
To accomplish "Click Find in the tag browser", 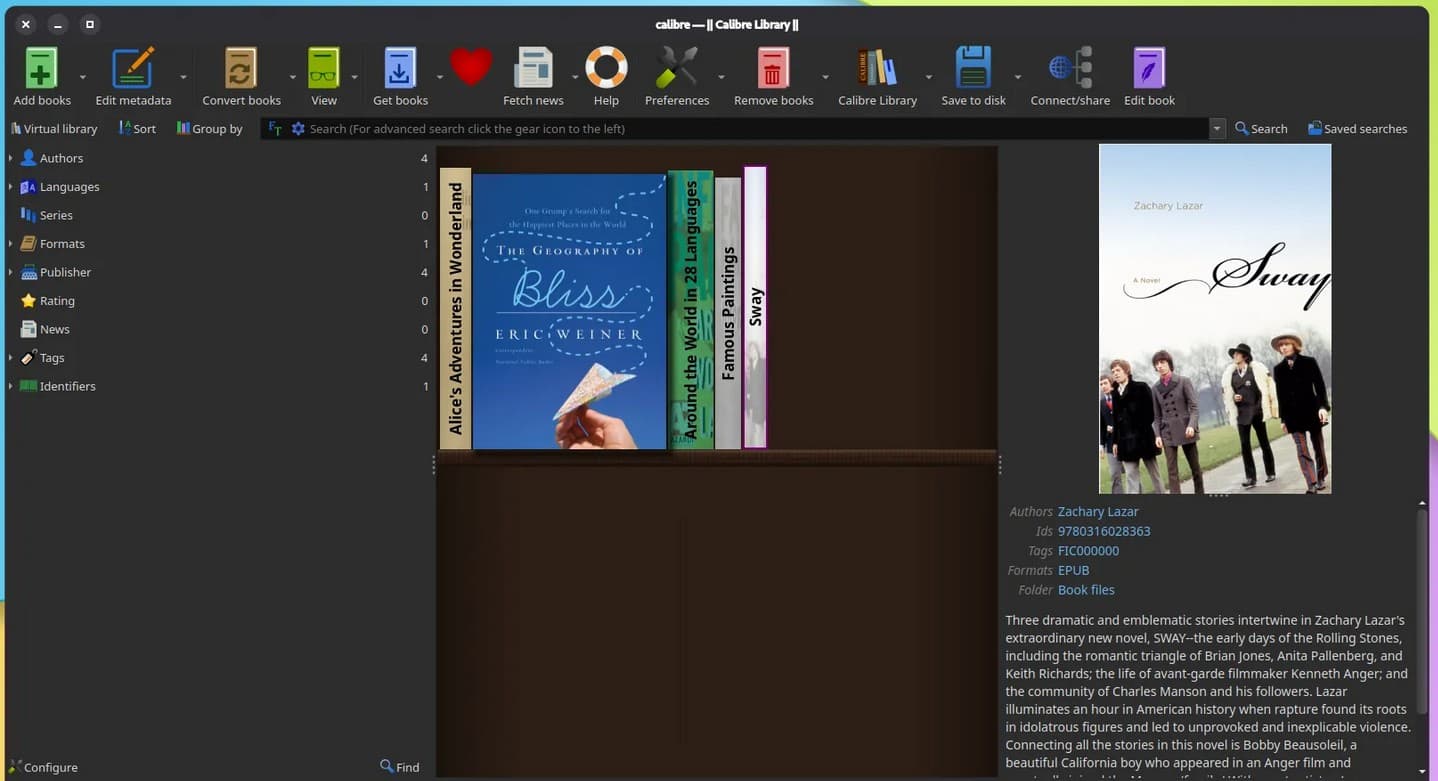I will tap(400, 767).
